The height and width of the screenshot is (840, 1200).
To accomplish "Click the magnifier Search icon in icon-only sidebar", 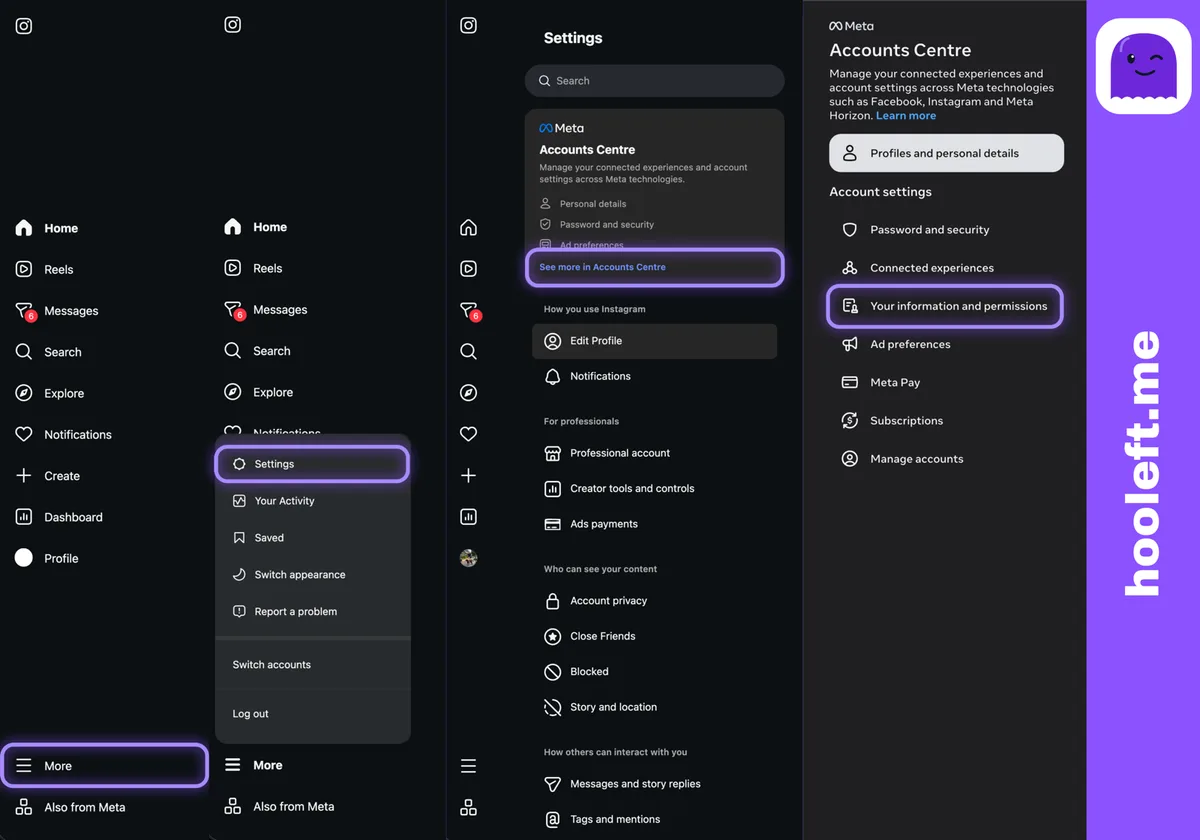I will [468, 351].
